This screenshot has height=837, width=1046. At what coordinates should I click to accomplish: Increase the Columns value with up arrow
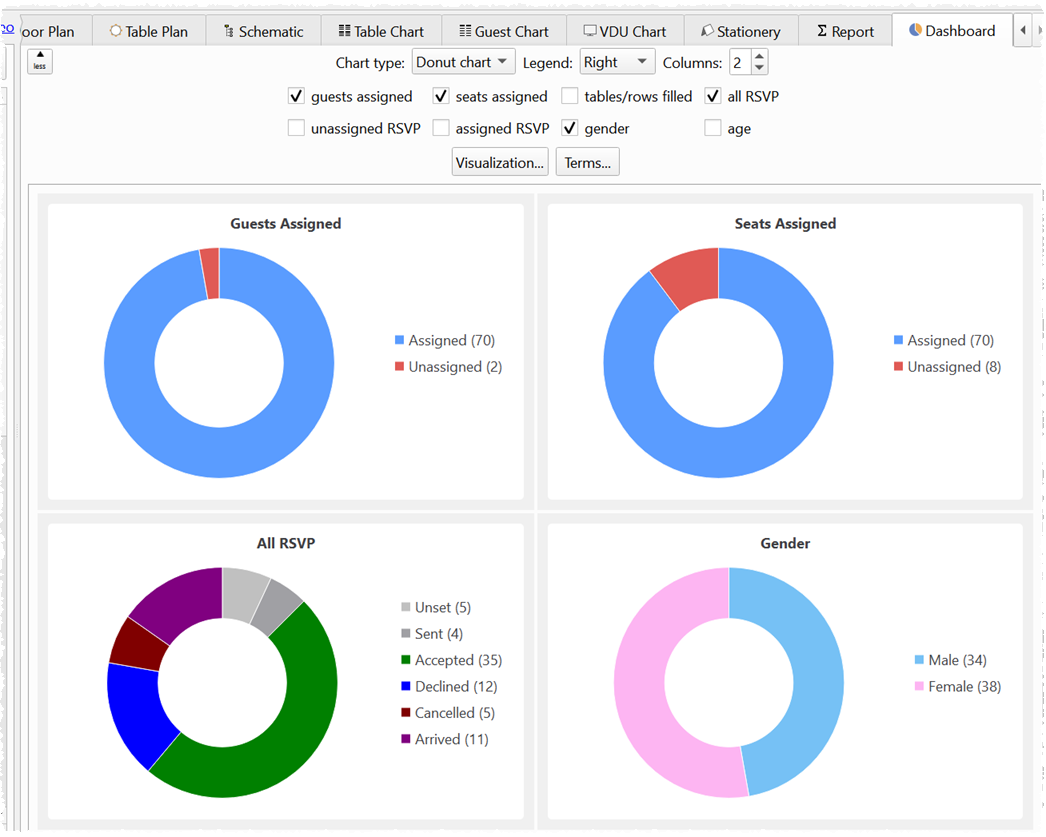[759, 57]
